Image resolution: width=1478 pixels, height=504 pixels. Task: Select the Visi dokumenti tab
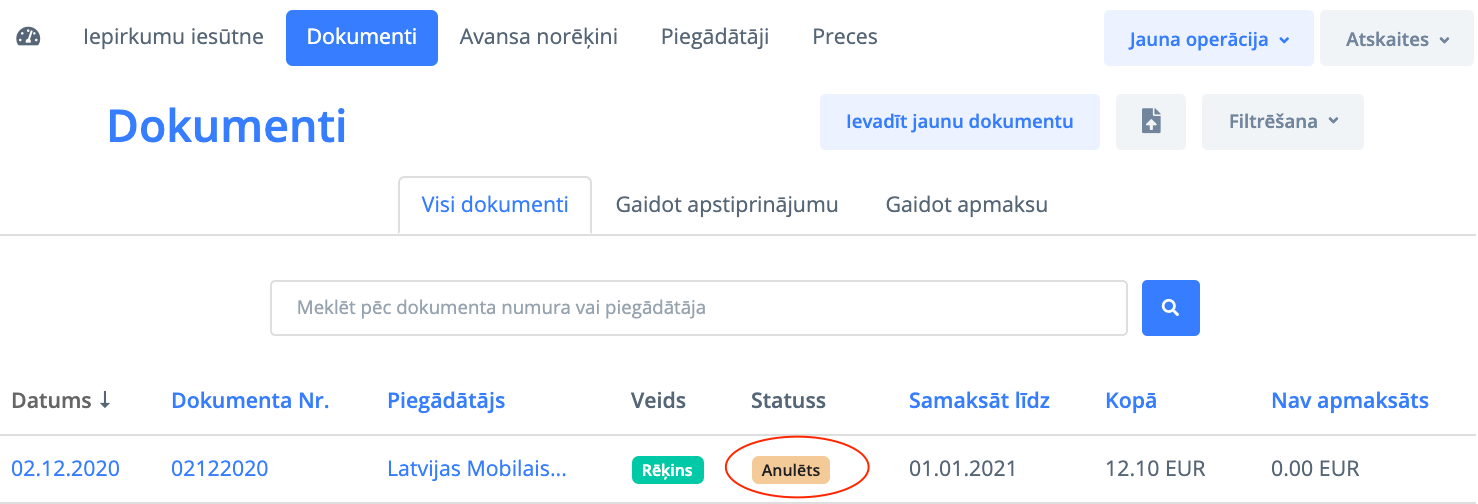495,205
